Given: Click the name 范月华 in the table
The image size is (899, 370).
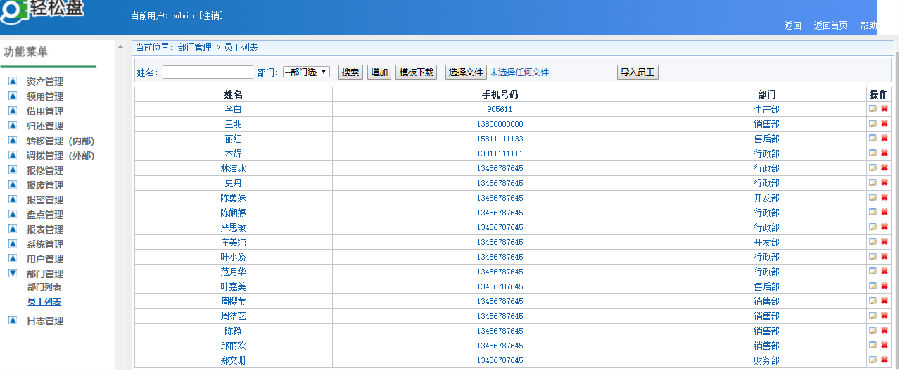Looking at the screenshot, I should [234, 271].
